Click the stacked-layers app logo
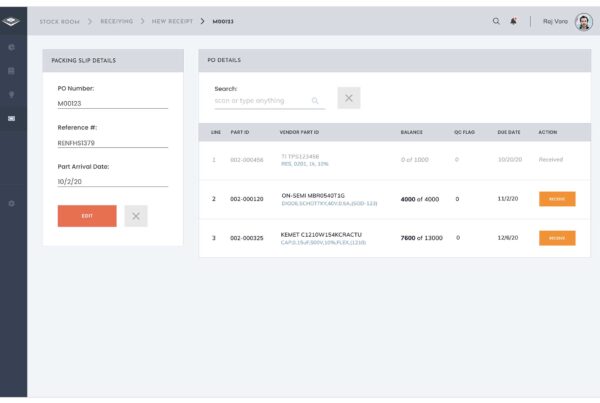Viewport: 600px width, 403px height. click(x=12, y=20)
